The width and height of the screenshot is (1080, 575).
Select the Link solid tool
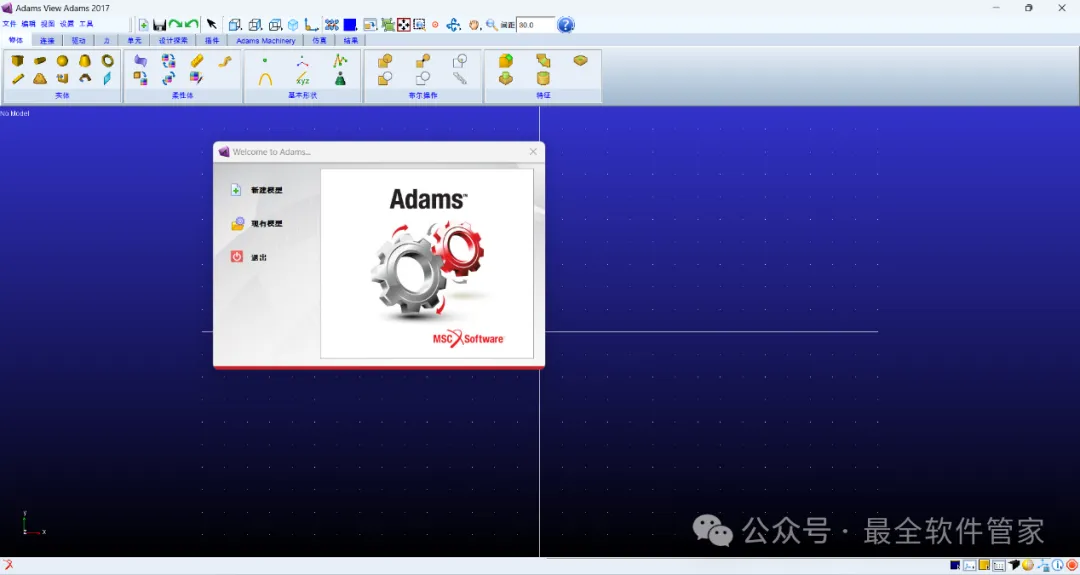(x=18, y=79)
